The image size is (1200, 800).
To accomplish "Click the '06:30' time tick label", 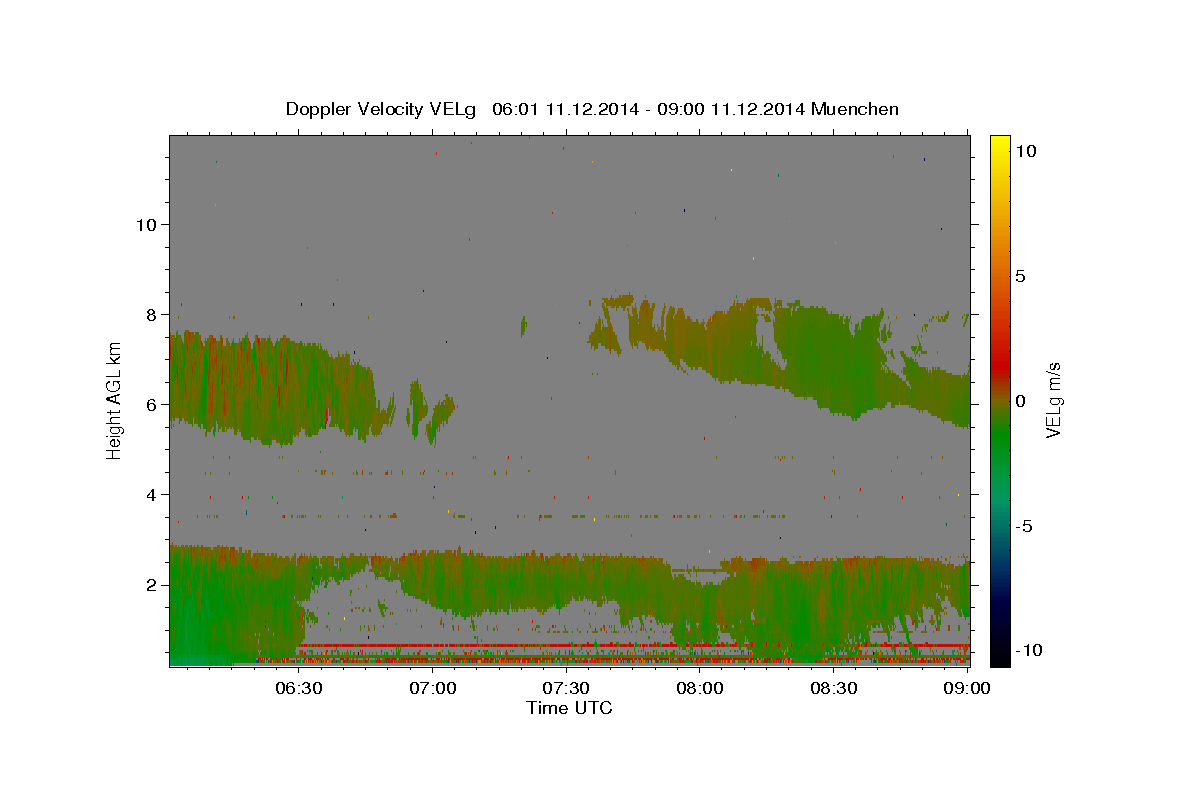I will 298,688.
